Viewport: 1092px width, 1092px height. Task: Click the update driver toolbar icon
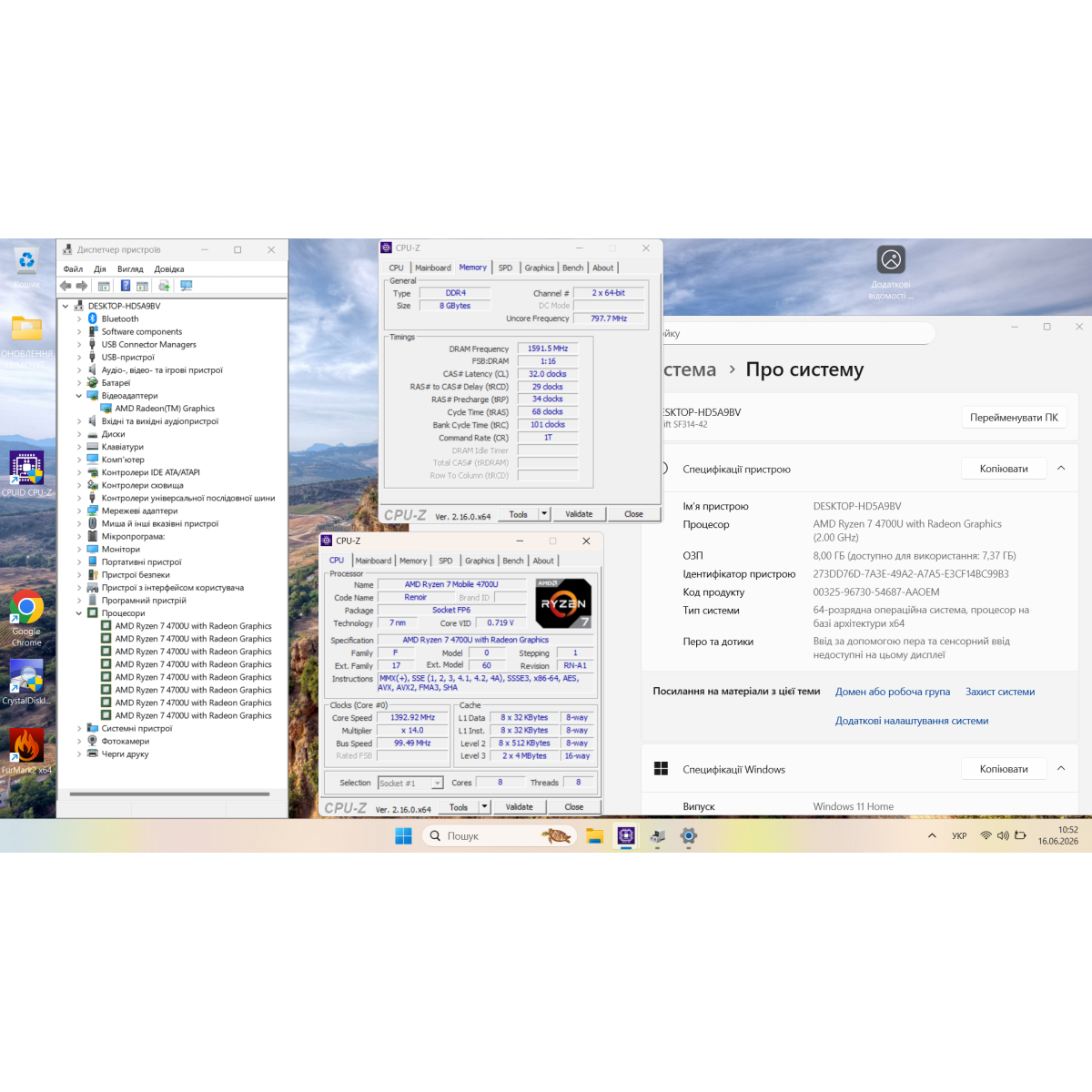[165, 286]
